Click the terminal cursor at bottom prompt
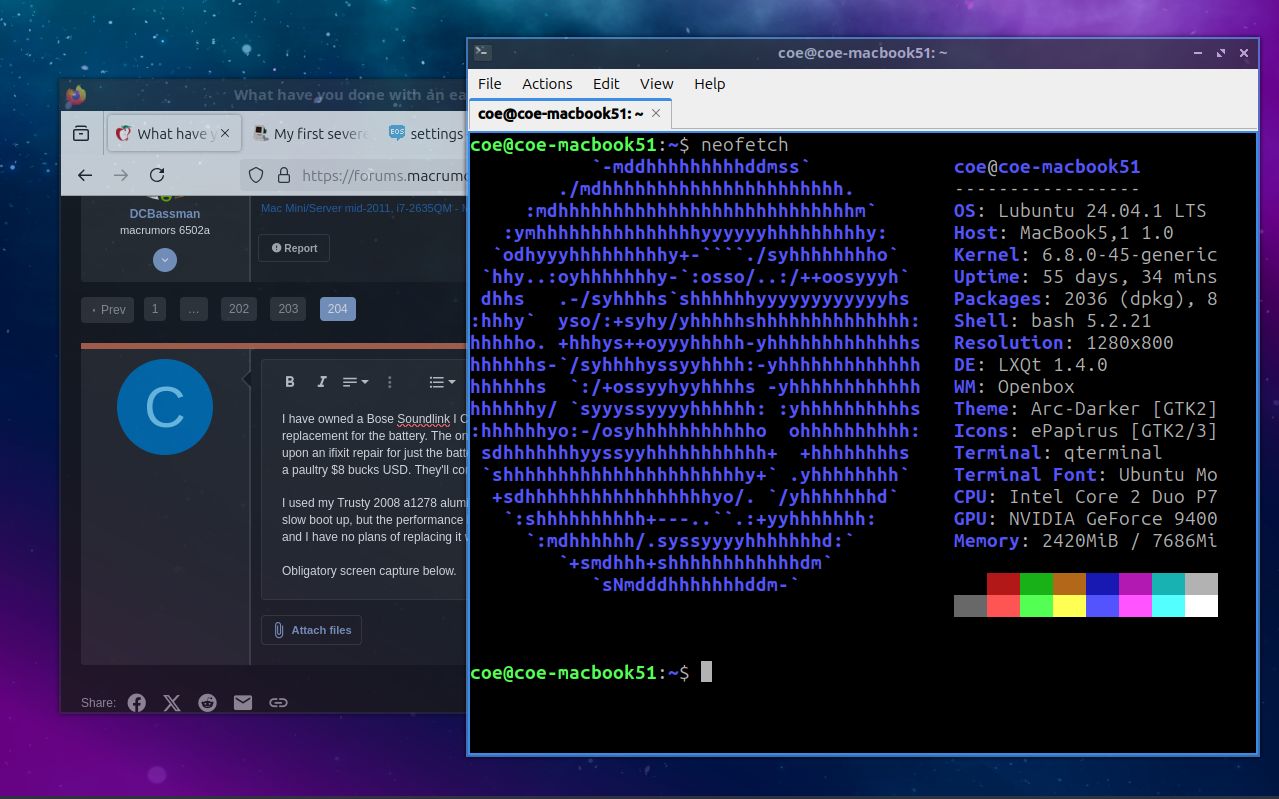This screenshot has height=799, width=1279. point(706,672)
